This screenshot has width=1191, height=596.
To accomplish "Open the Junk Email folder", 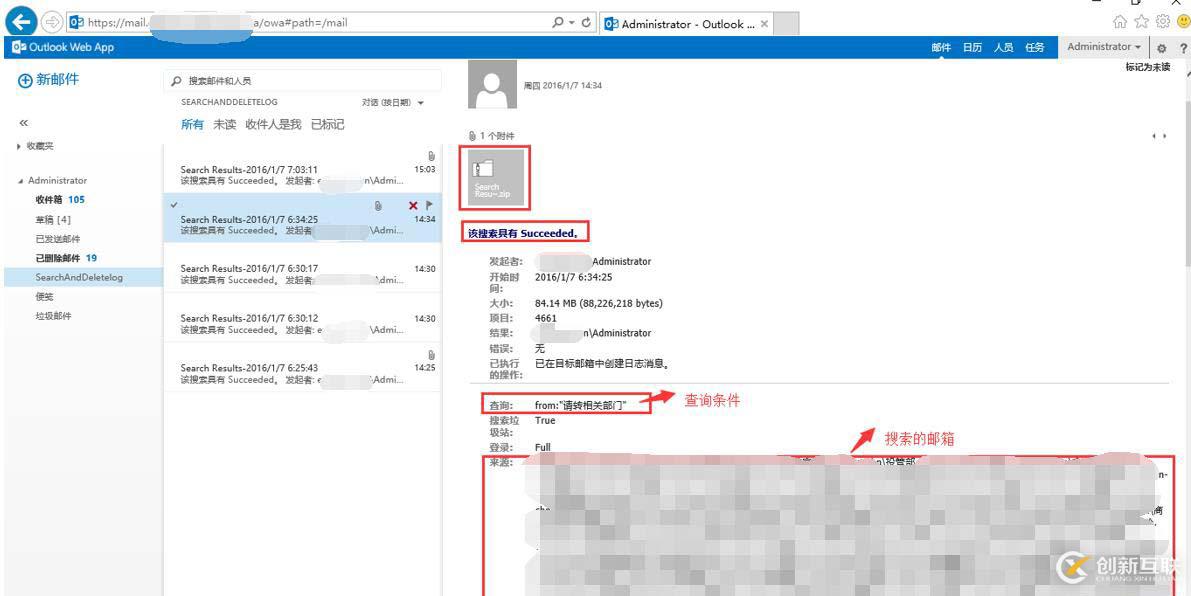I will point(53,316).
